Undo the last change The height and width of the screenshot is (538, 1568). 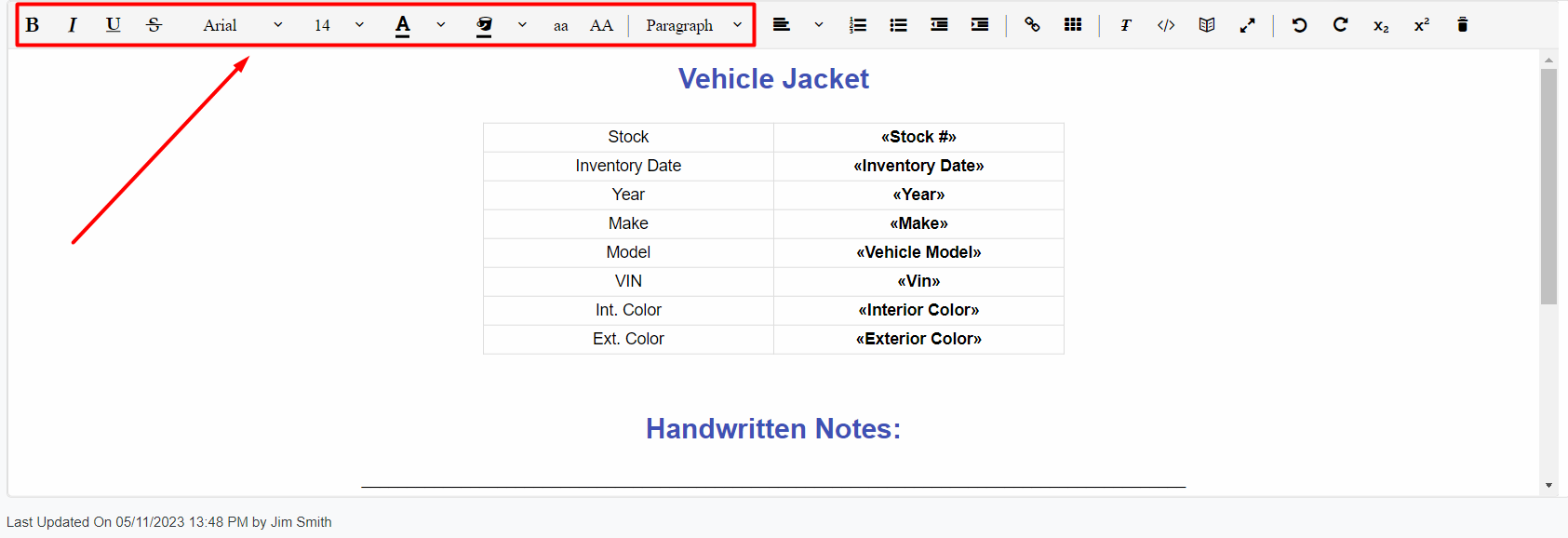pos(1300,25)
